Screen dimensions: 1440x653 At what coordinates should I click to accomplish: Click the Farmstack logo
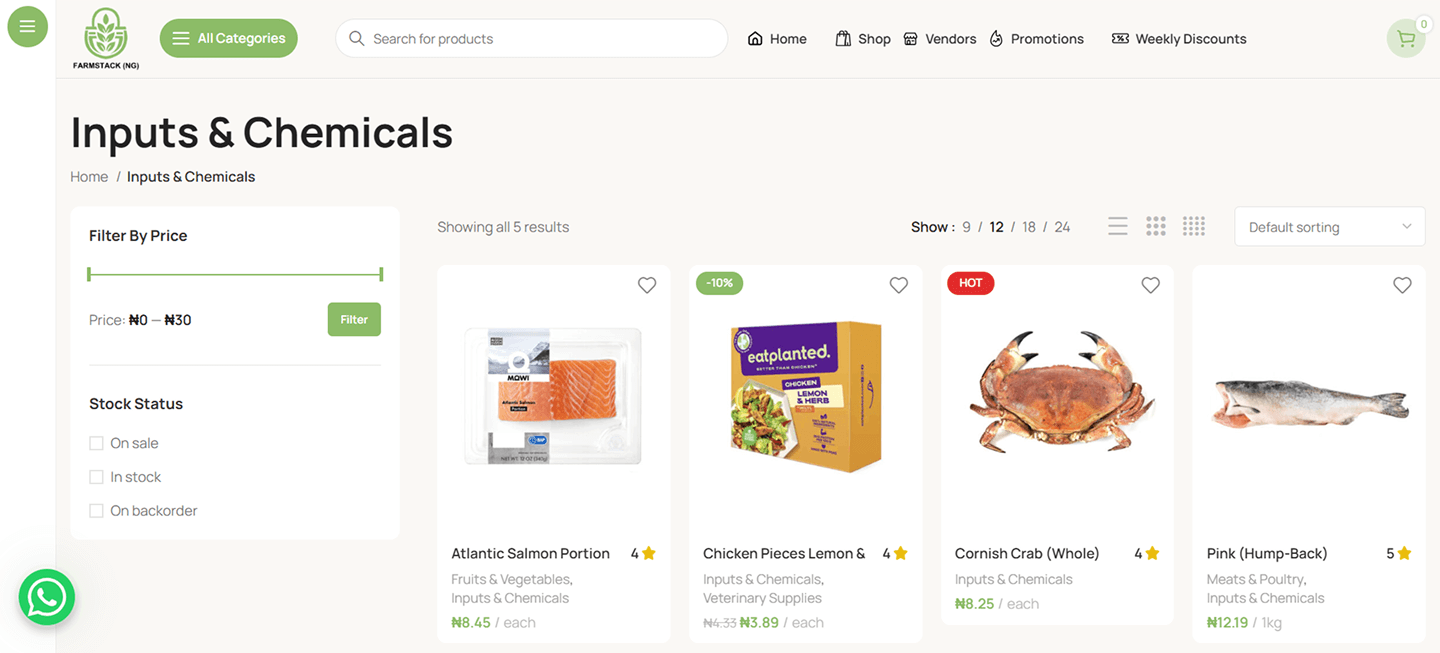pyautogui.click(x=105, y=39)
